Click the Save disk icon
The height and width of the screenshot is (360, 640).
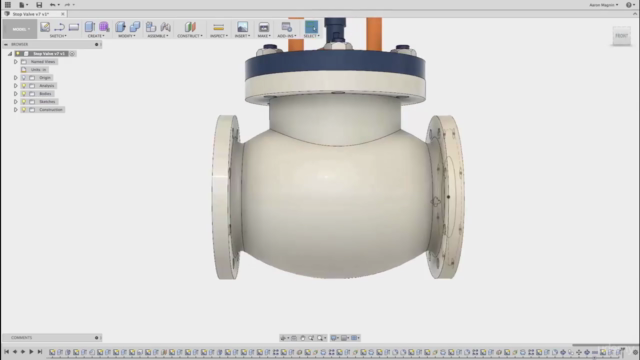[39, 5]
